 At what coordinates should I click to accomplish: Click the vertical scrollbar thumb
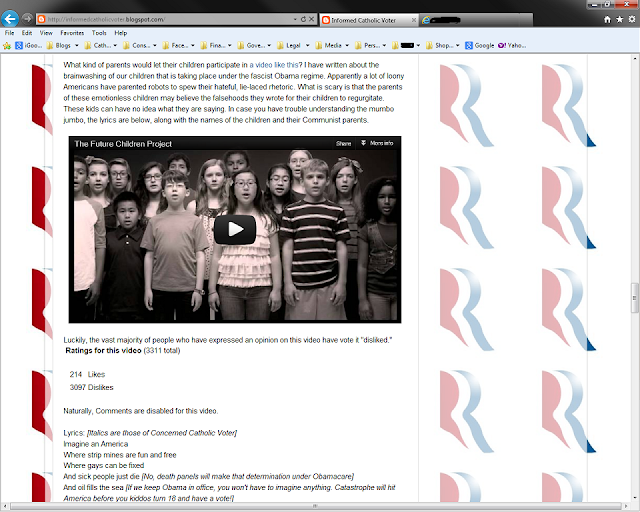pos(635,298)
